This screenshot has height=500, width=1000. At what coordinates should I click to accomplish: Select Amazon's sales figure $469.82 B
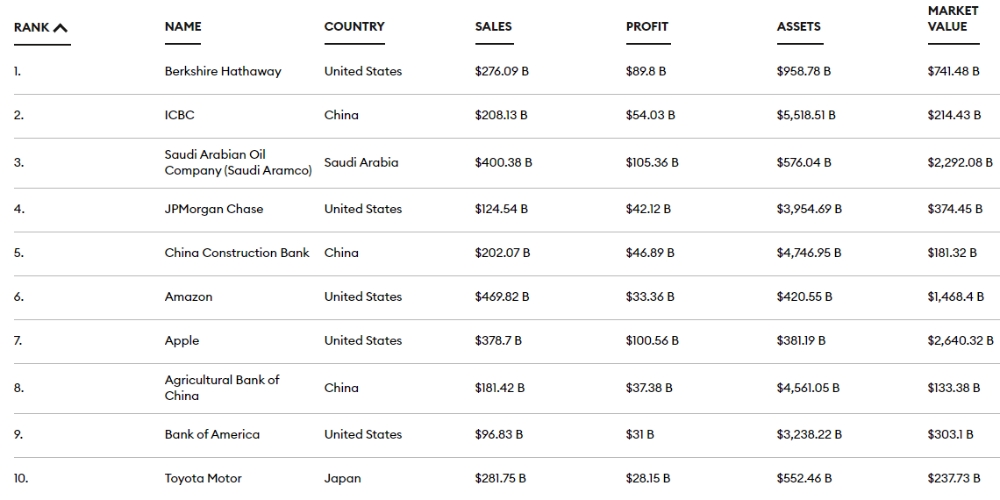pyautogui.click(x=502, y=297)
